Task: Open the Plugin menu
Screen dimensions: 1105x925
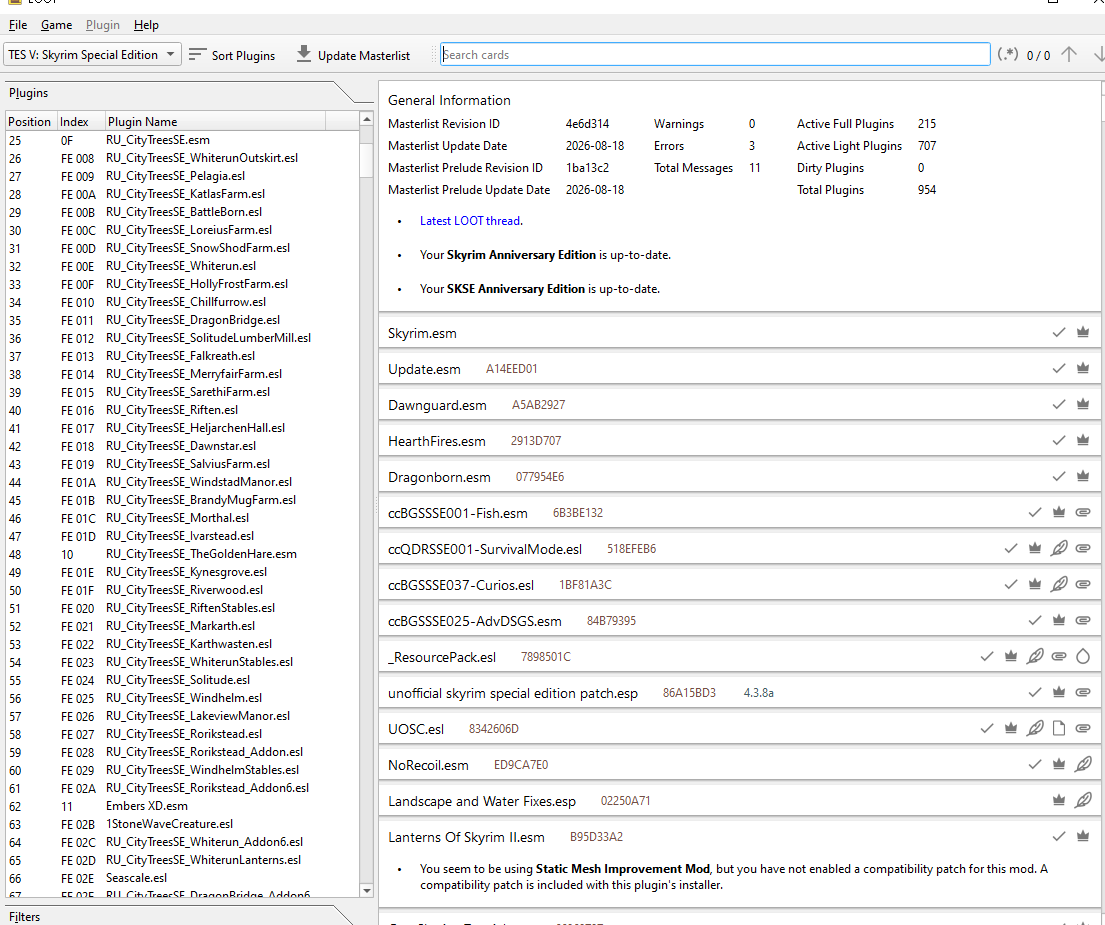Action: [x=103, y=25]
